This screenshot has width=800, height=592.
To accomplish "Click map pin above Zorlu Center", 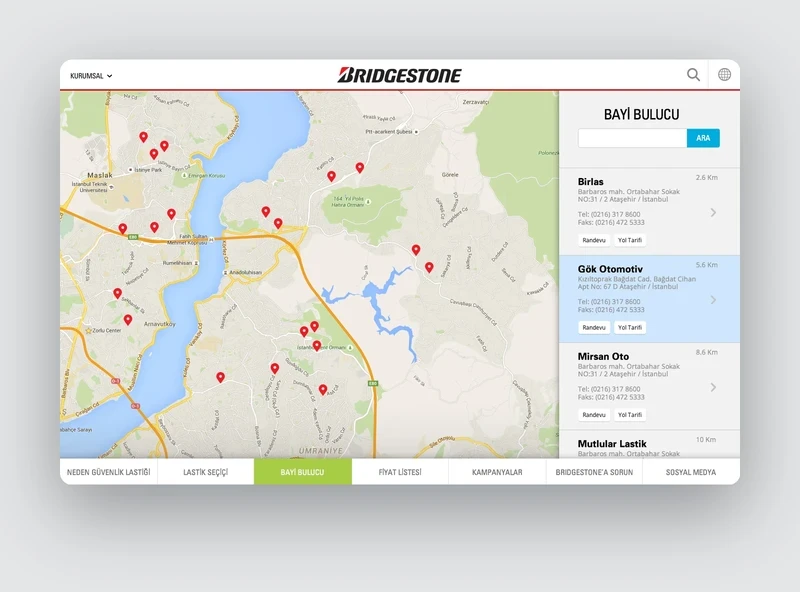I will click(x=128, y=320).
